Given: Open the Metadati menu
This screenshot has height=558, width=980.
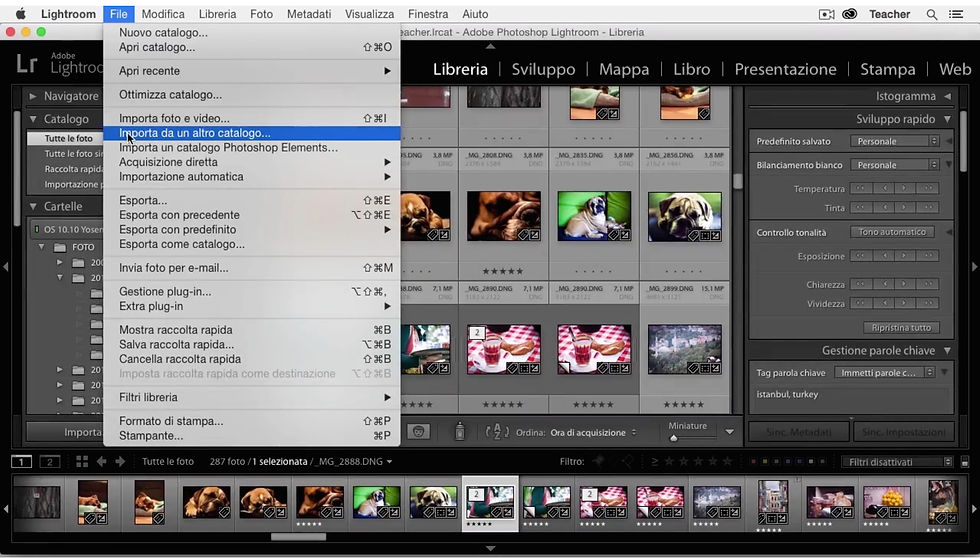Looking at the screenshot, I should click(309, 14).
